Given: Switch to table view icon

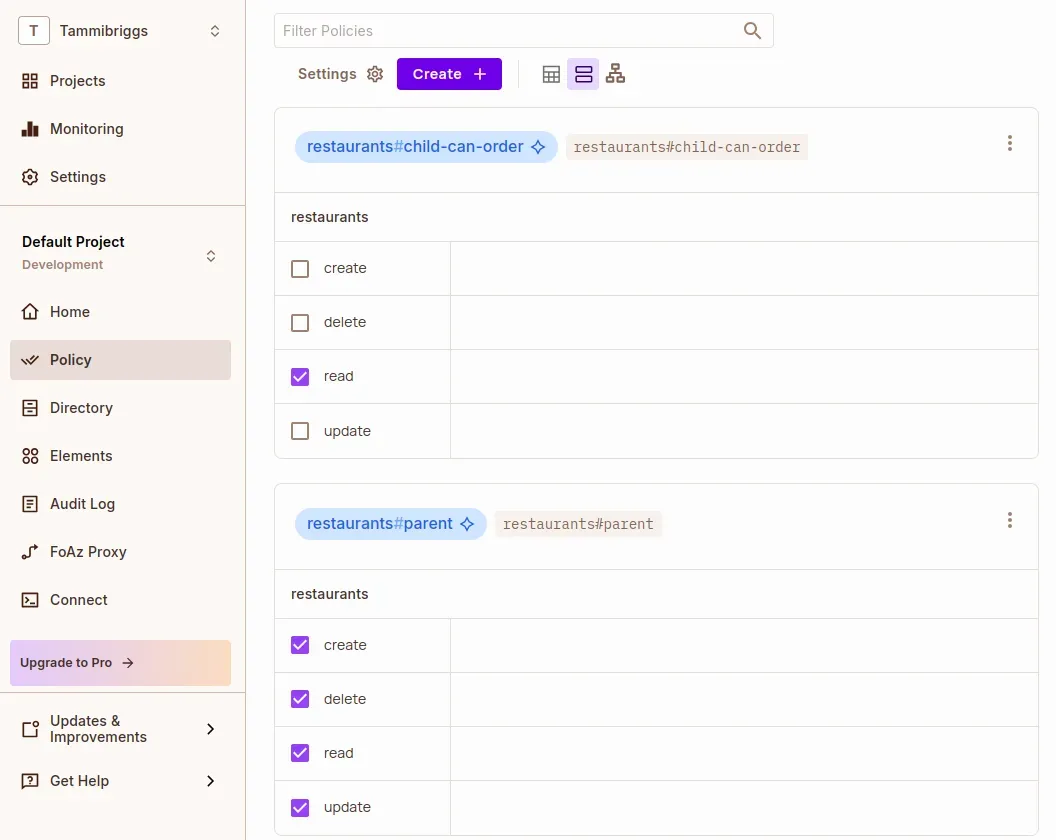Looking at the screenshot, I should [551, 74].
